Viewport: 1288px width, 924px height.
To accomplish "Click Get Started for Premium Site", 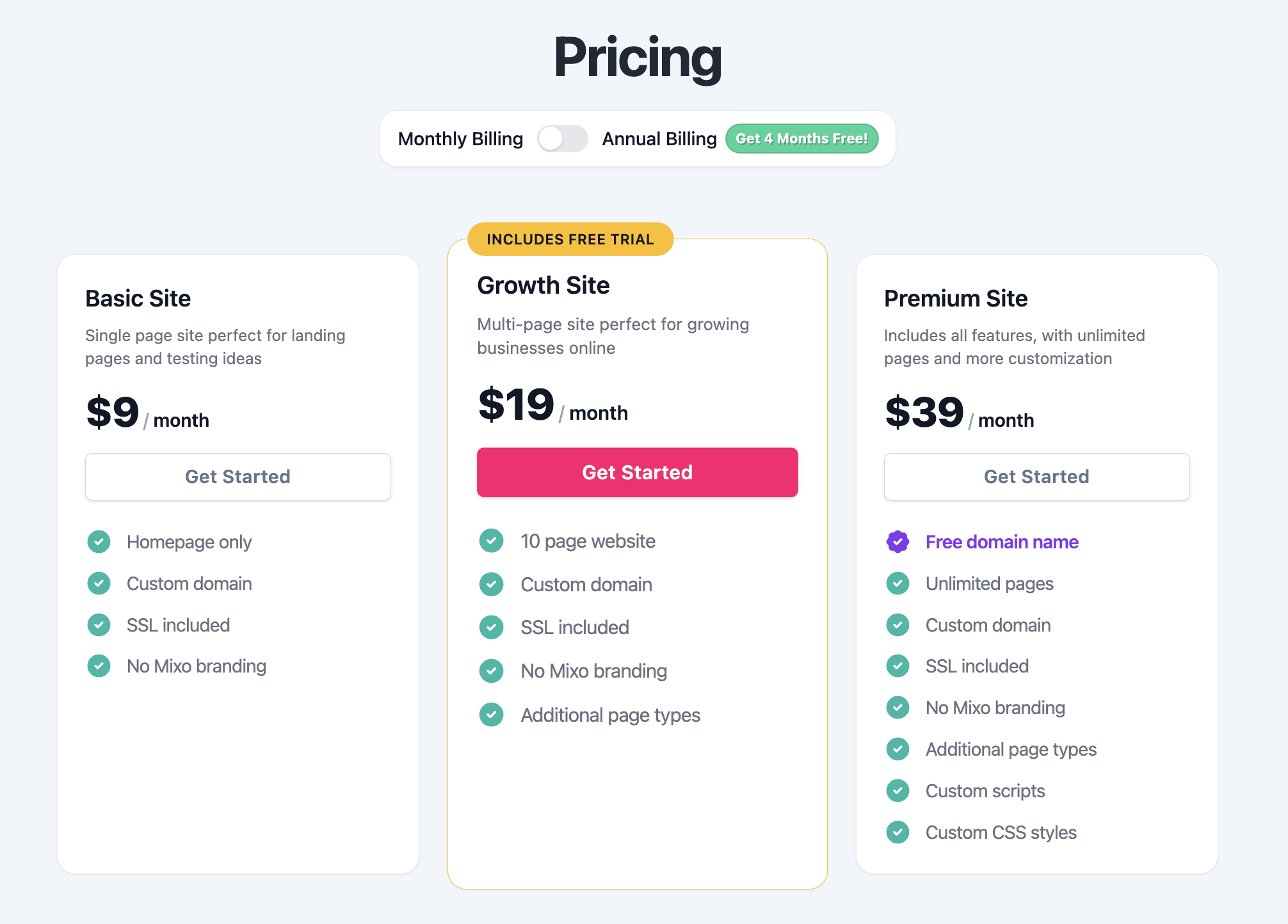I will click(1037, 477).
